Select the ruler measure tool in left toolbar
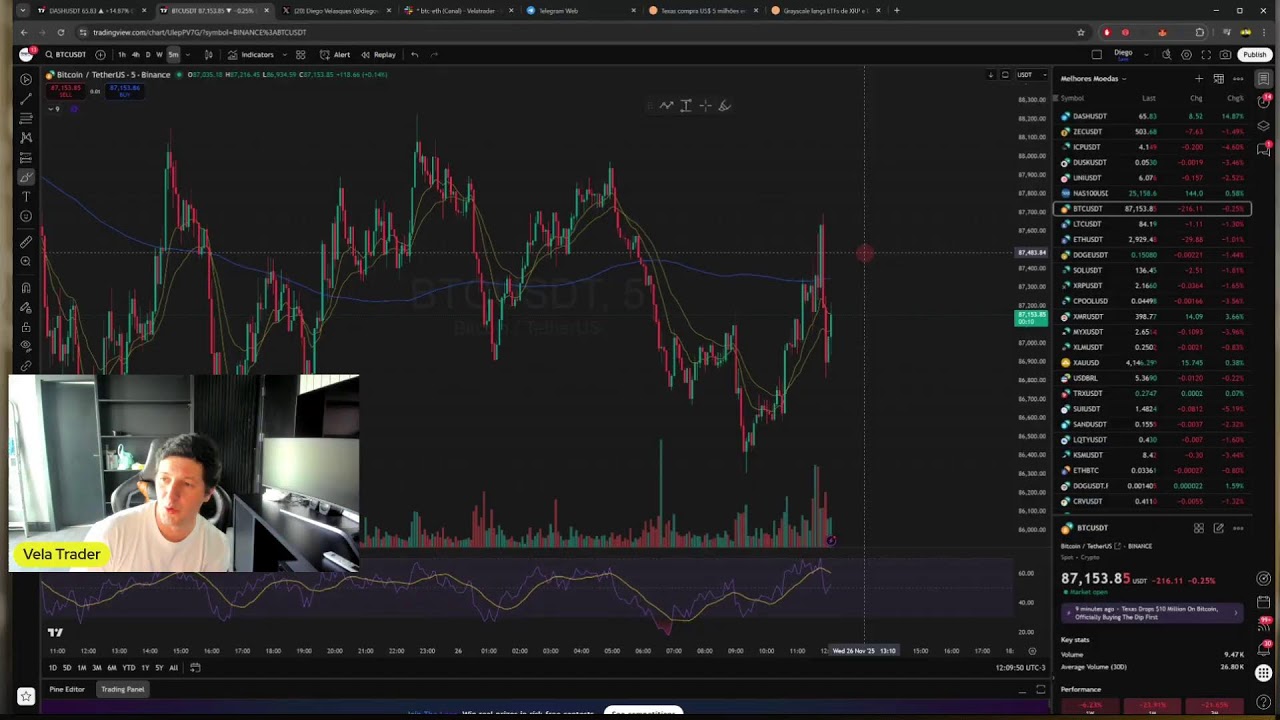Viewport: 1280px width, 720px height. (26, 241)
